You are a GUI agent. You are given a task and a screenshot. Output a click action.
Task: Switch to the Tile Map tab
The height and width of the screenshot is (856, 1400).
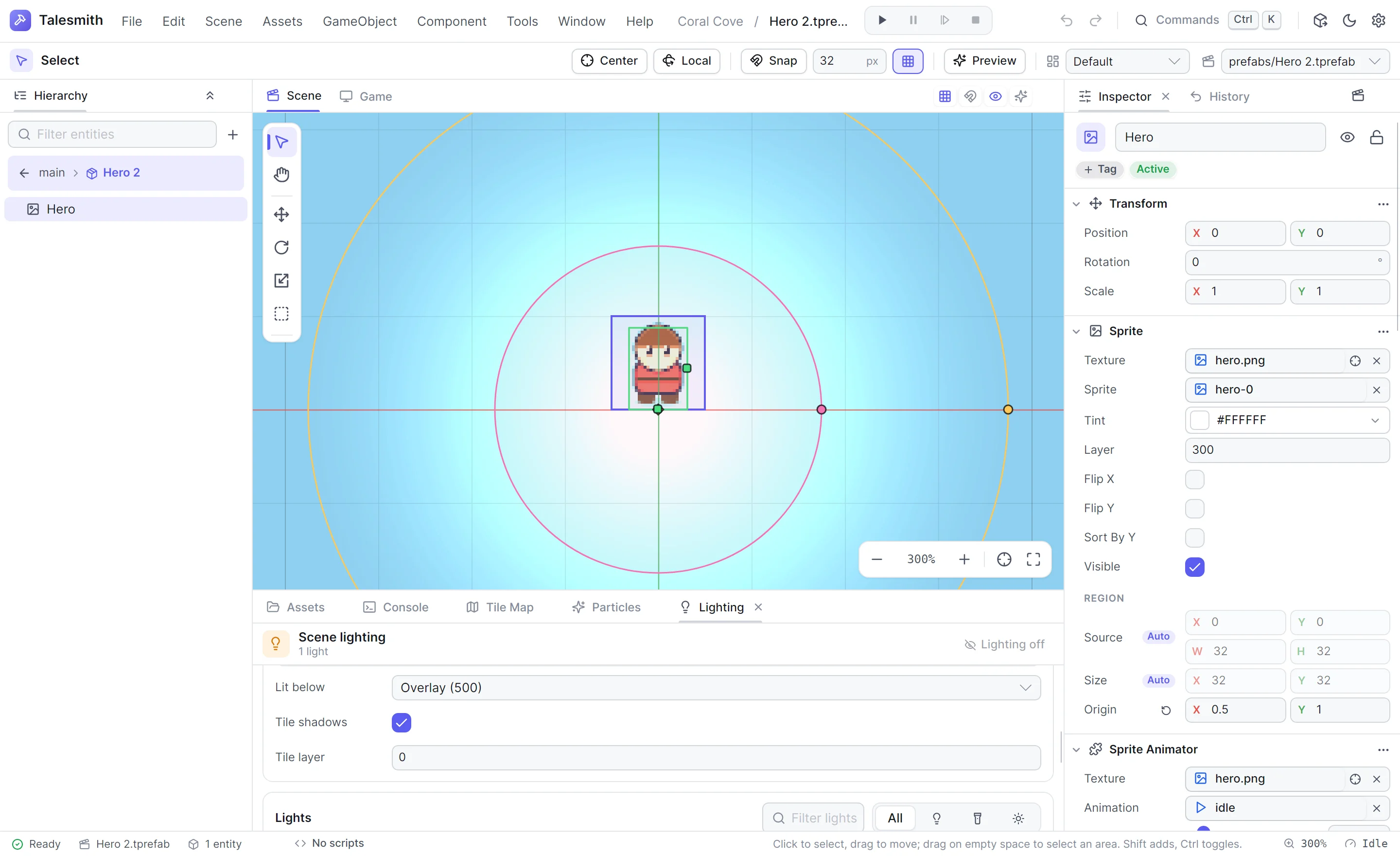[499, 607]
